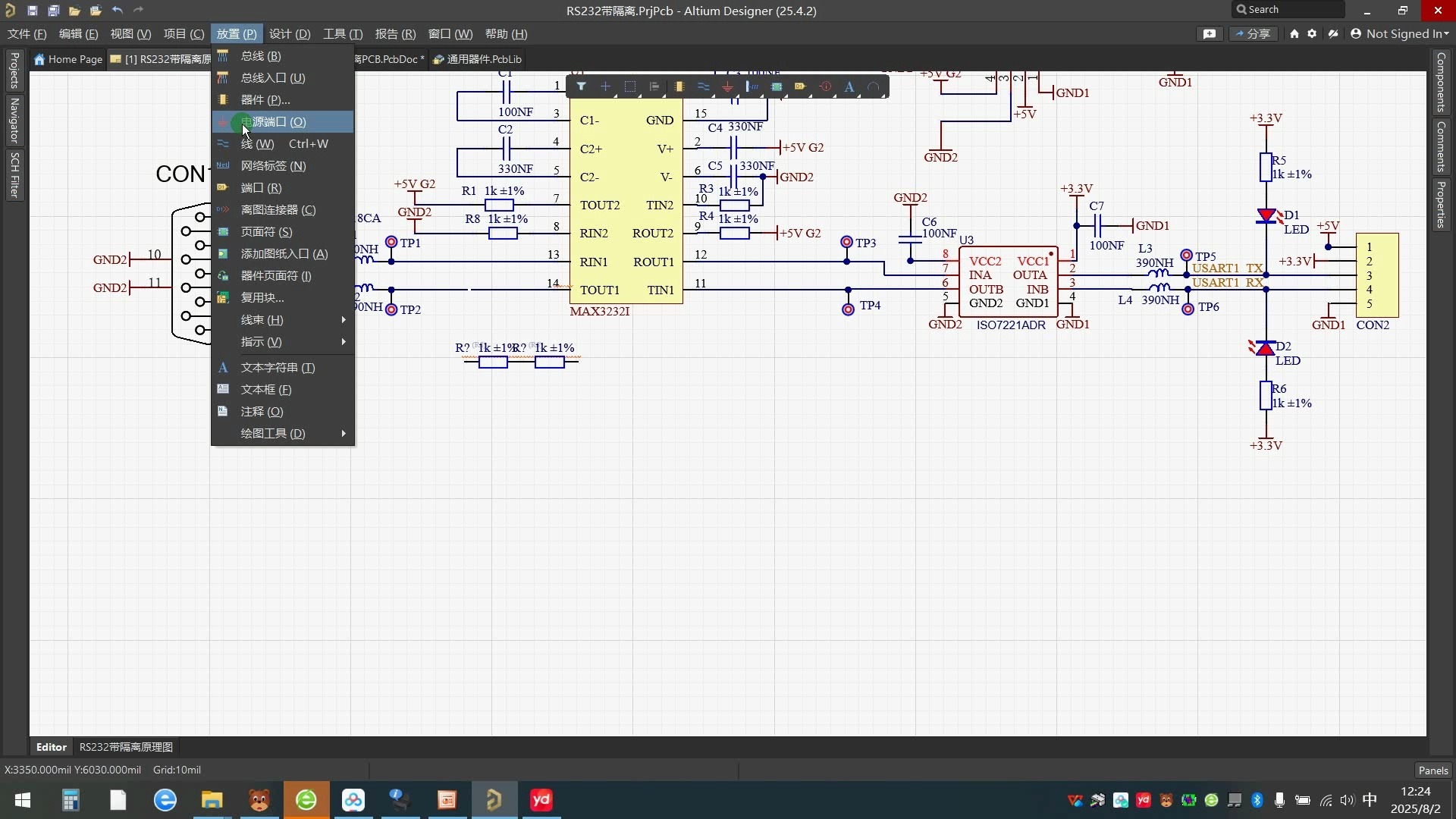Click the Save All icon

[53, 11]
